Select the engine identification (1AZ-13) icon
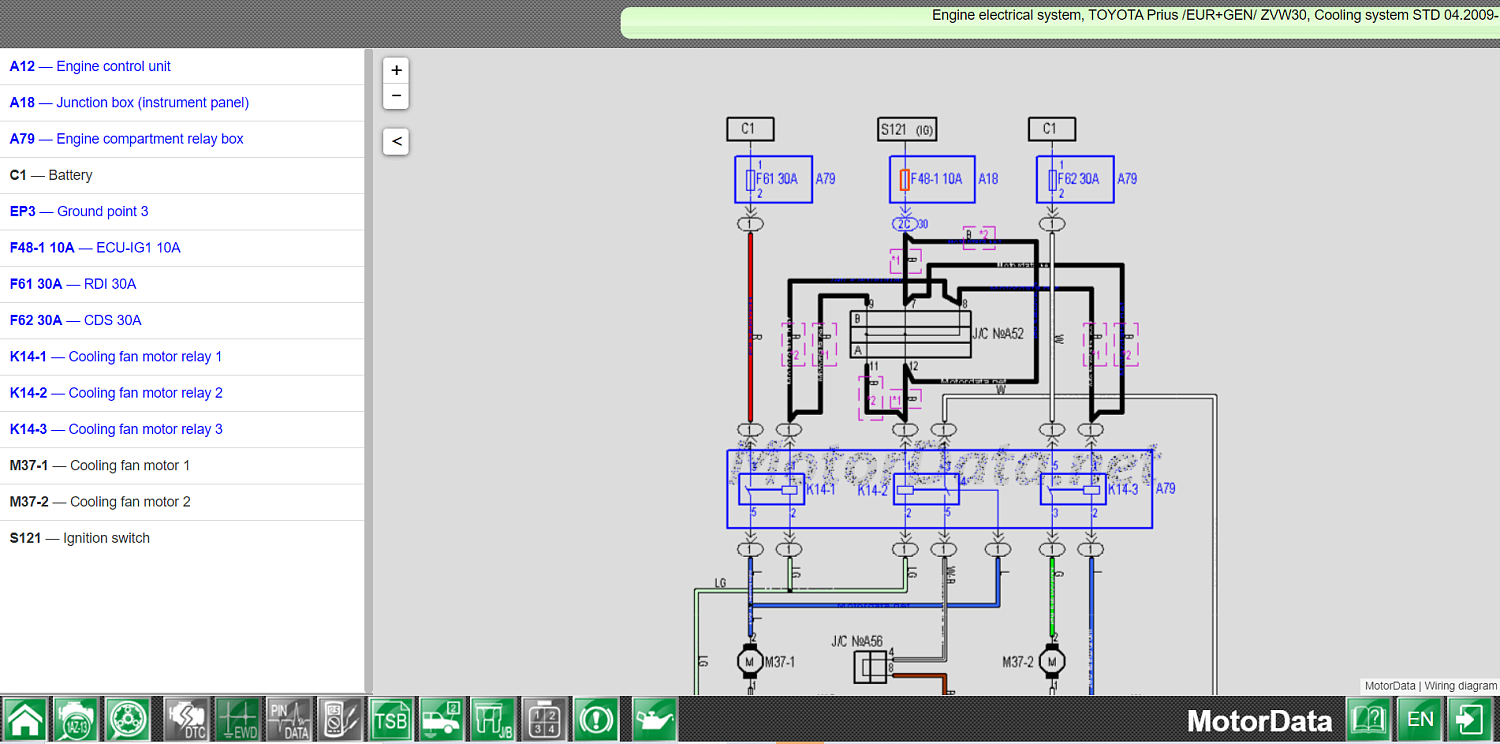This screenshot has width=1500, height=744. pyautogui.click(x=76, y=719)
